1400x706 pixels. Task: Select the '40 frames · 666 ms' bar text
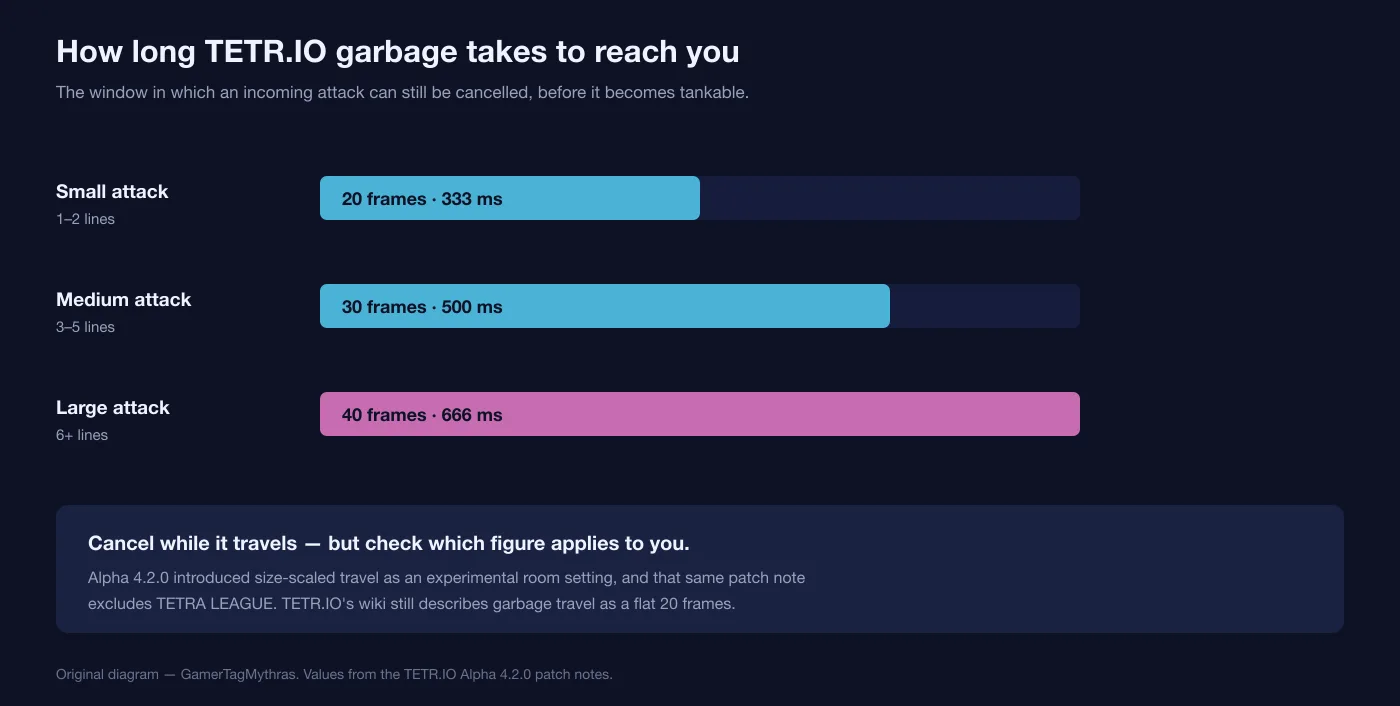pos(422,415)
